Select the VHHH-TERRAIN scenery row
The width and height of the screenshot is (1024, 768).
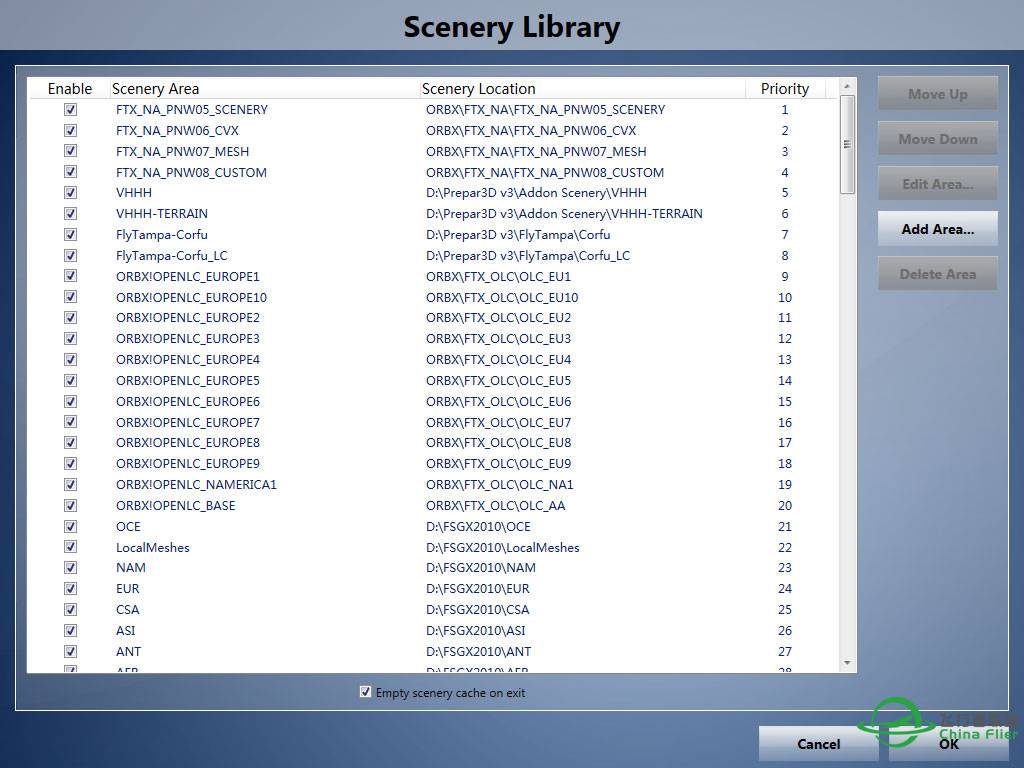162,214
